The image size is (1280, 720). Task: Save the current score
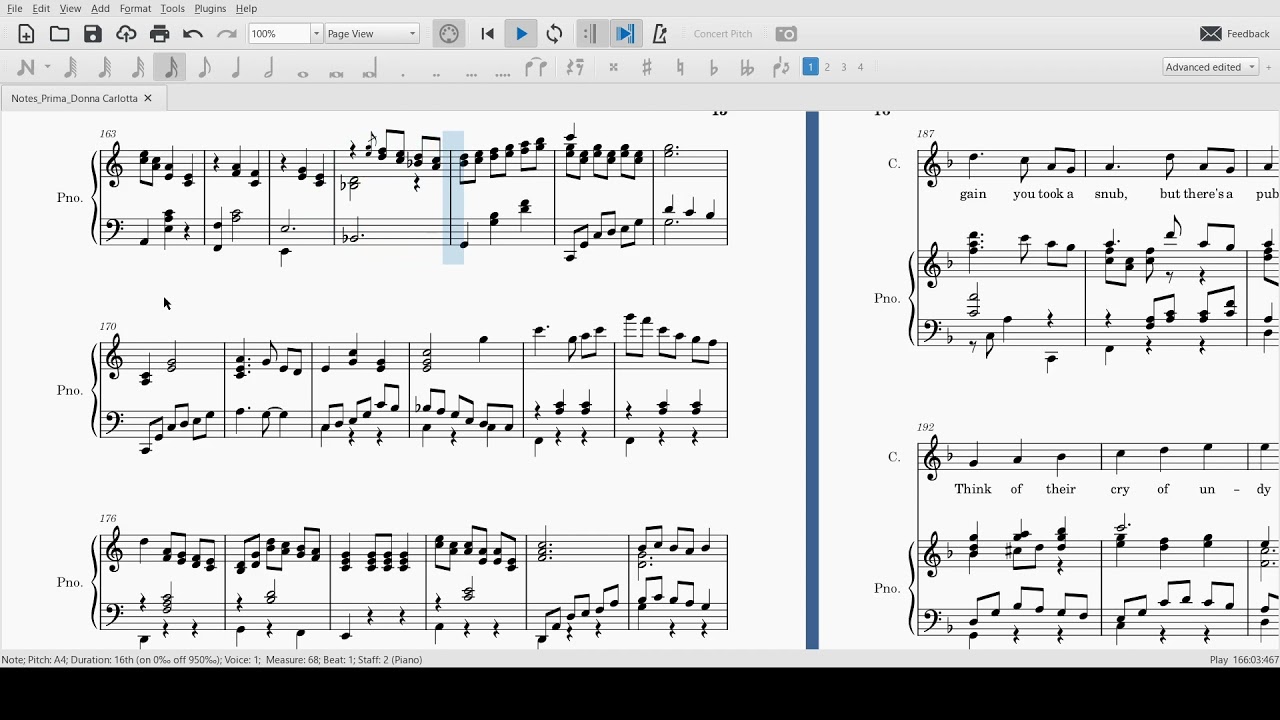[93, 34]
